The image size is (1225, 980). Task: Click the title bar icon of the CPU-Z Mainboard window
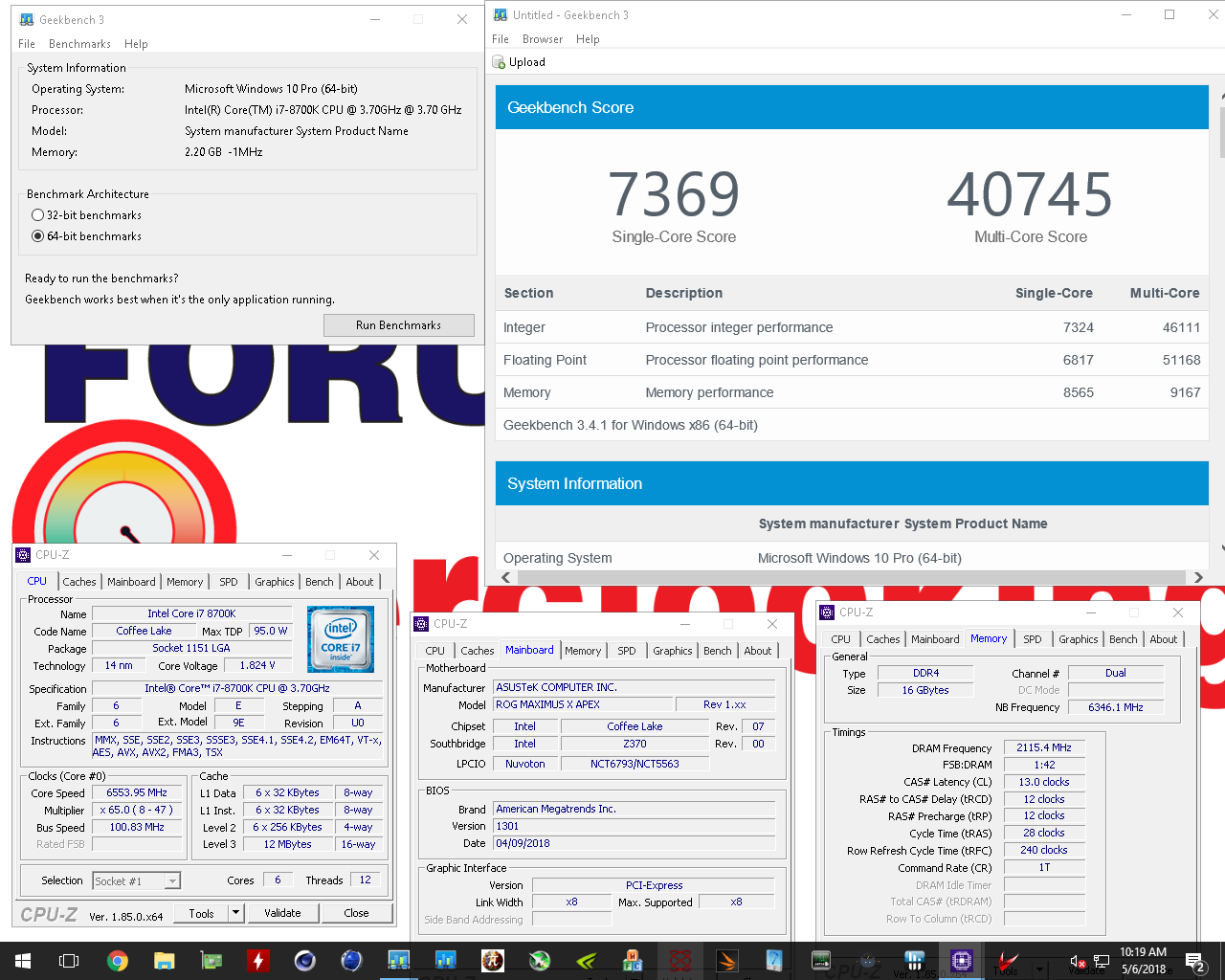click(421, 623)
